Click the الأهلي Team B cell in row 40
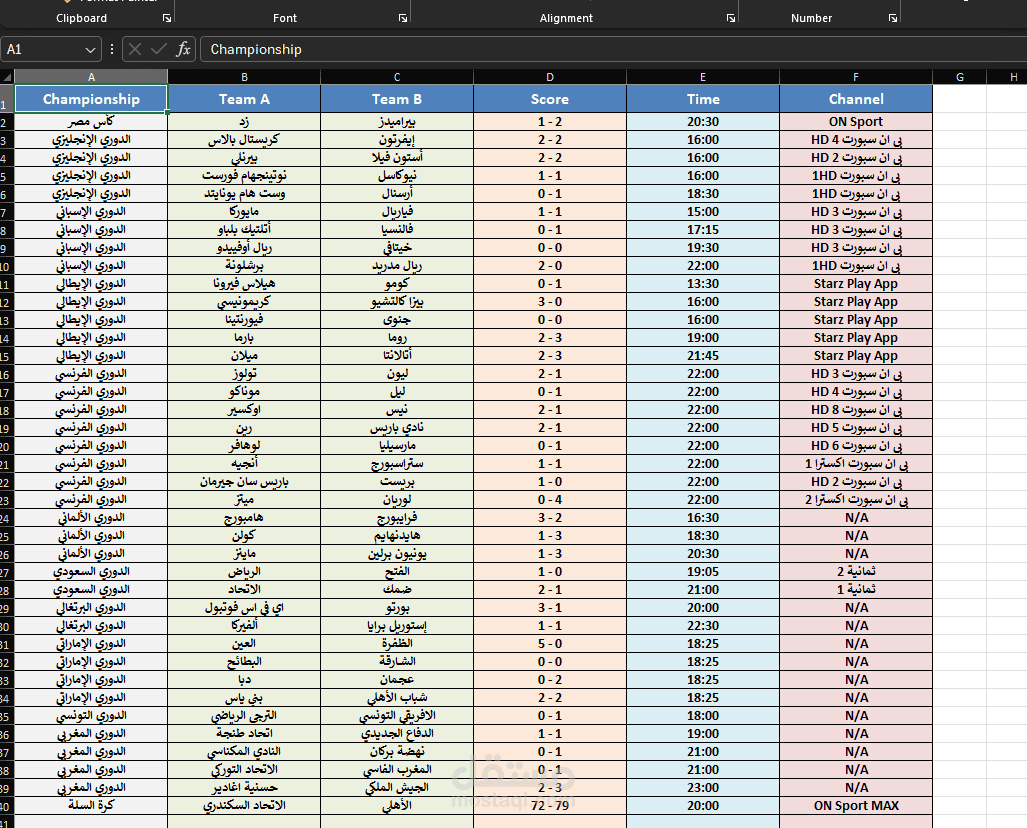Image resolution: width=1027 pixels, height=828 pixels. pyautogui.click(x=397, y=806)
